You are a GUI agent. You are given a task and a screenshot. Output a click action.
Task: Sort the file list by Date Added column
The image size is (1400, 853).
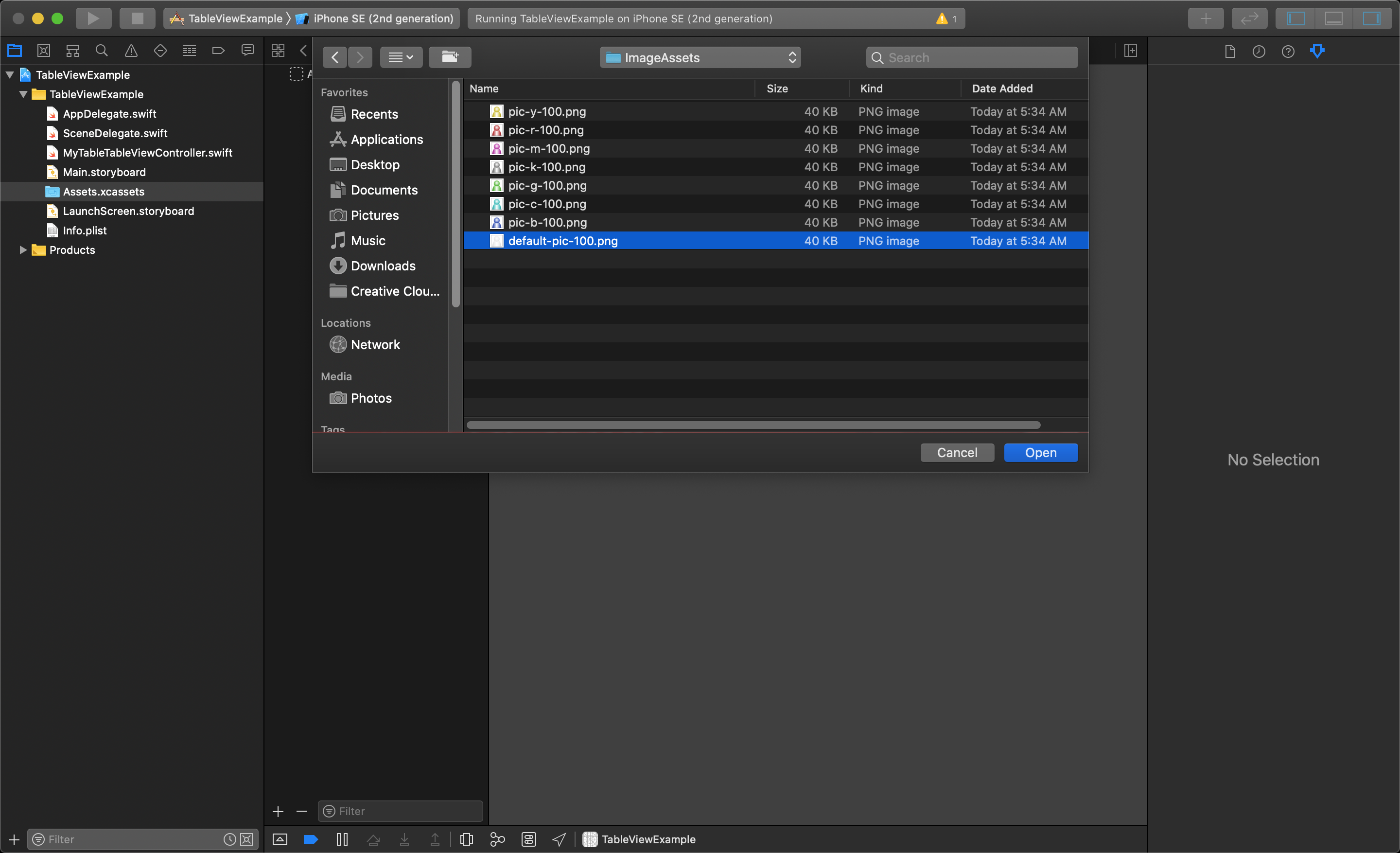click(x=1024, y=89)
